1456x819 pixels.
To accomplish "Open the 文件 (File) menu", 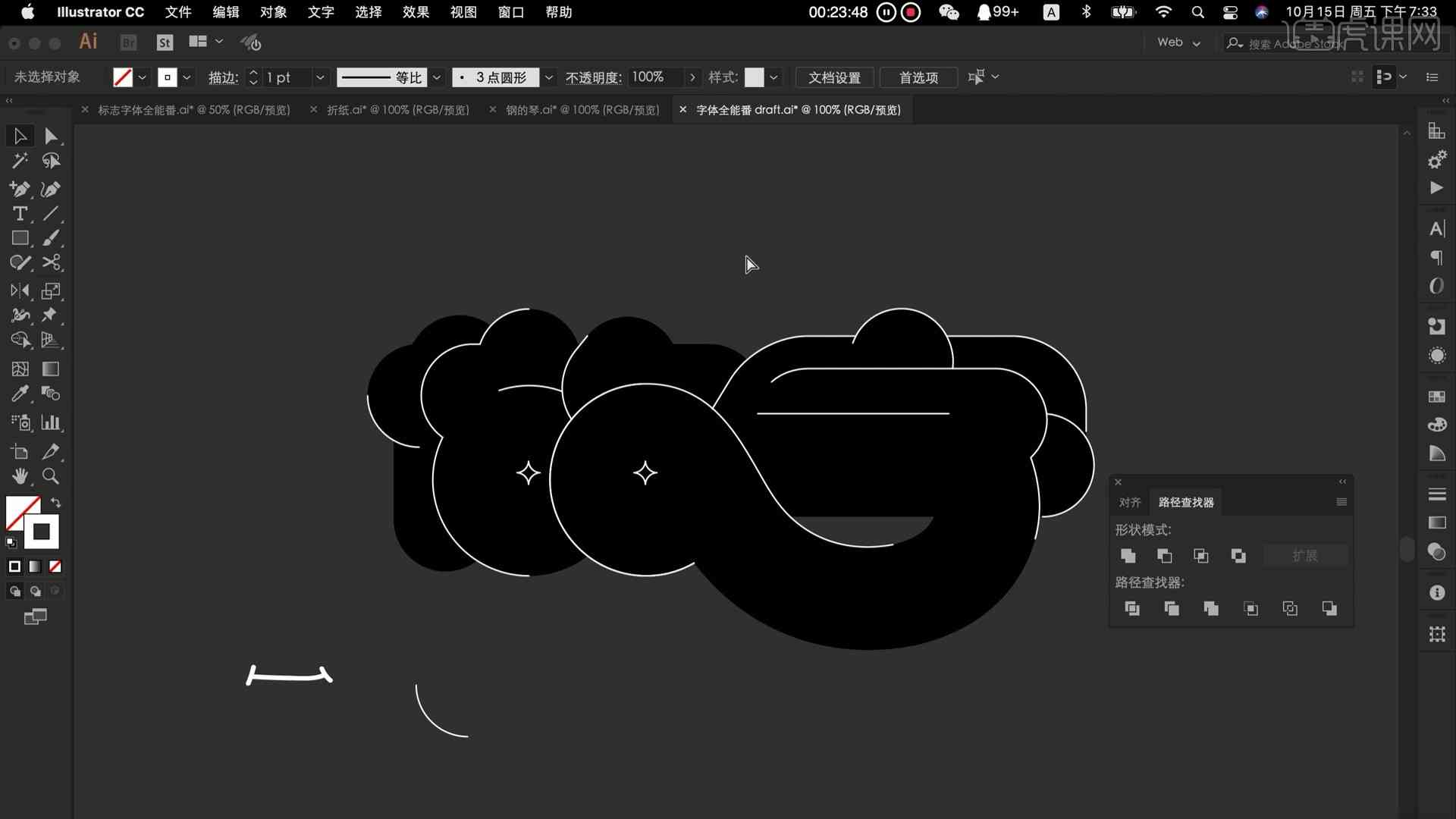I will tap(177, 11).
